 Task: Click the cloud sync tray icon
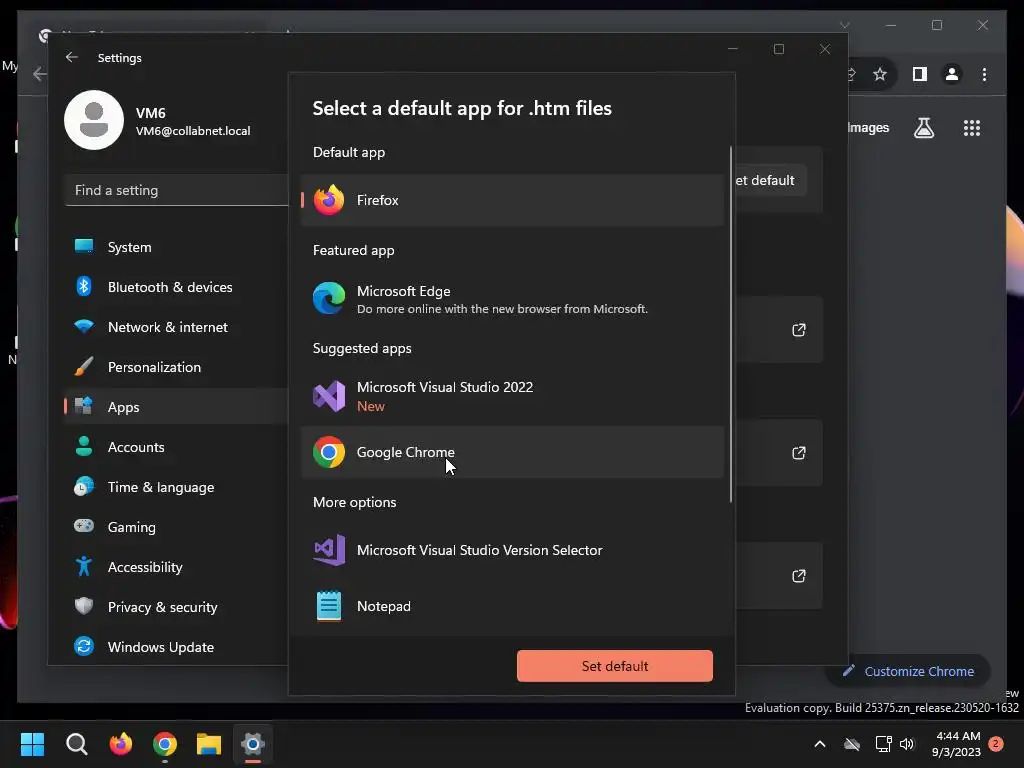pyautogui.click(x=852, y=744)
